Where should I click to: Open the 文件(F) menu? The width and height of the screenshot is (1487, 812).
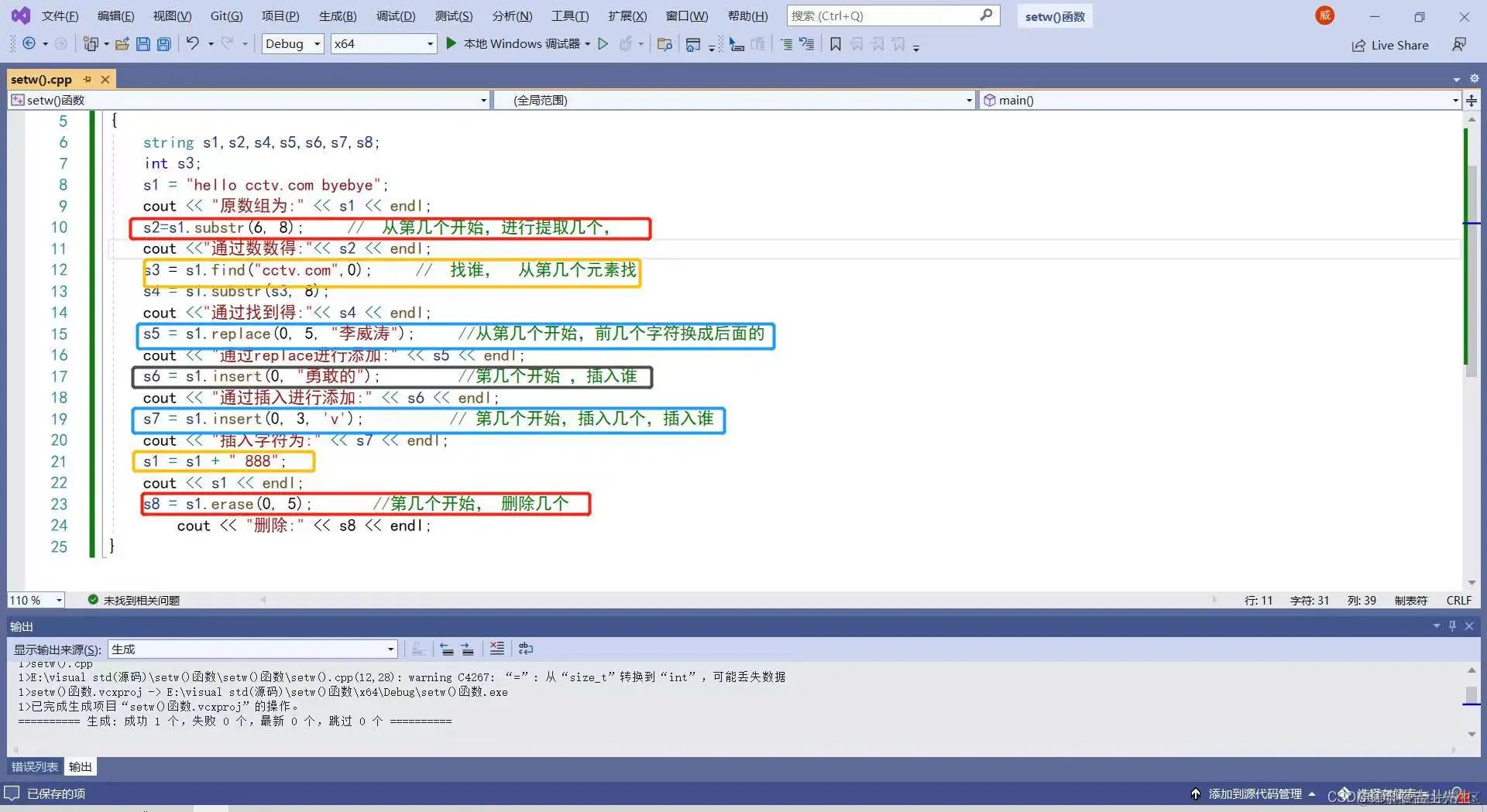tap(60, 15)
